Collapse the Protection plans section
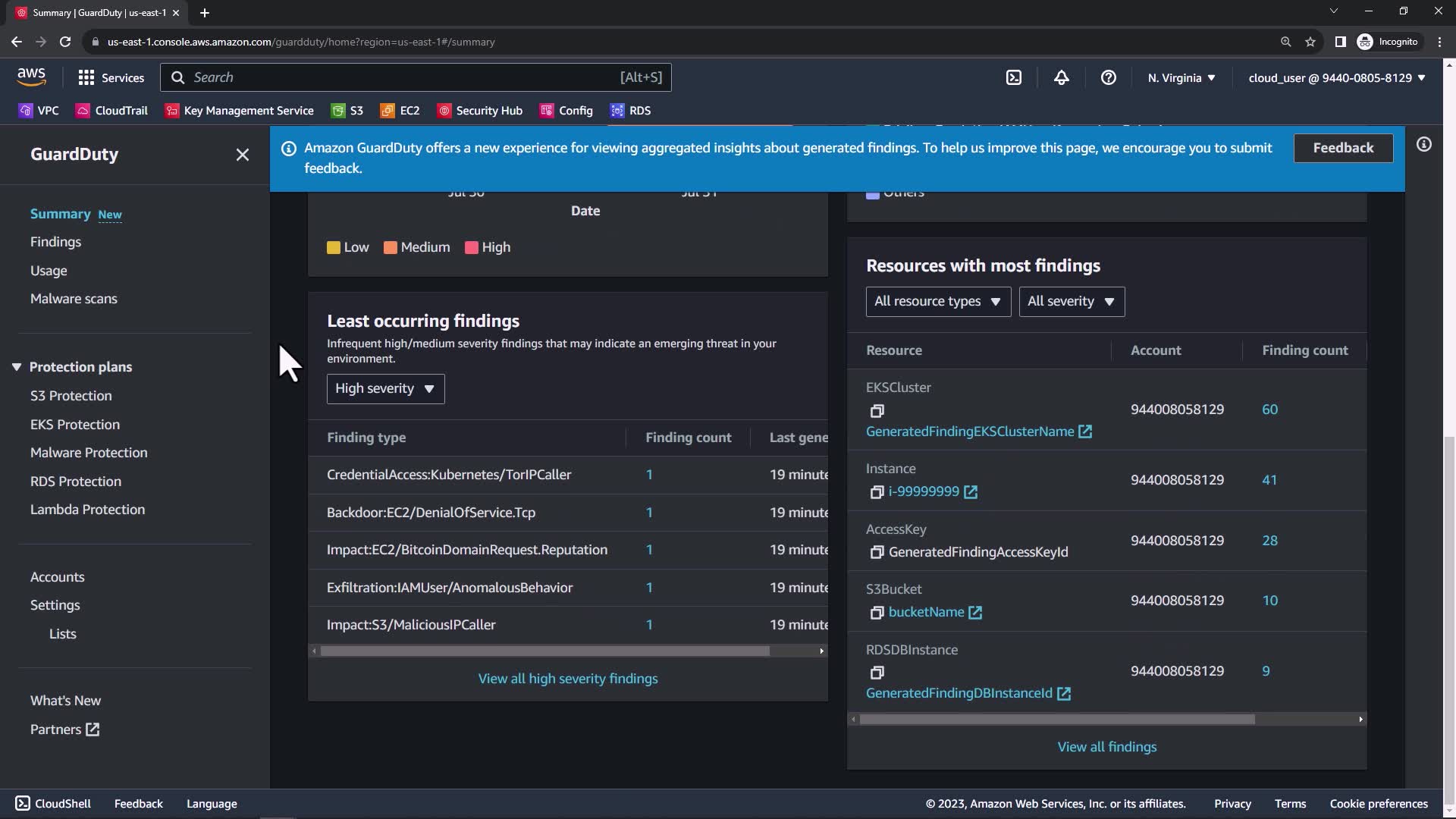Viewport: 1456px width, 819px height. (x=17, y=367)
